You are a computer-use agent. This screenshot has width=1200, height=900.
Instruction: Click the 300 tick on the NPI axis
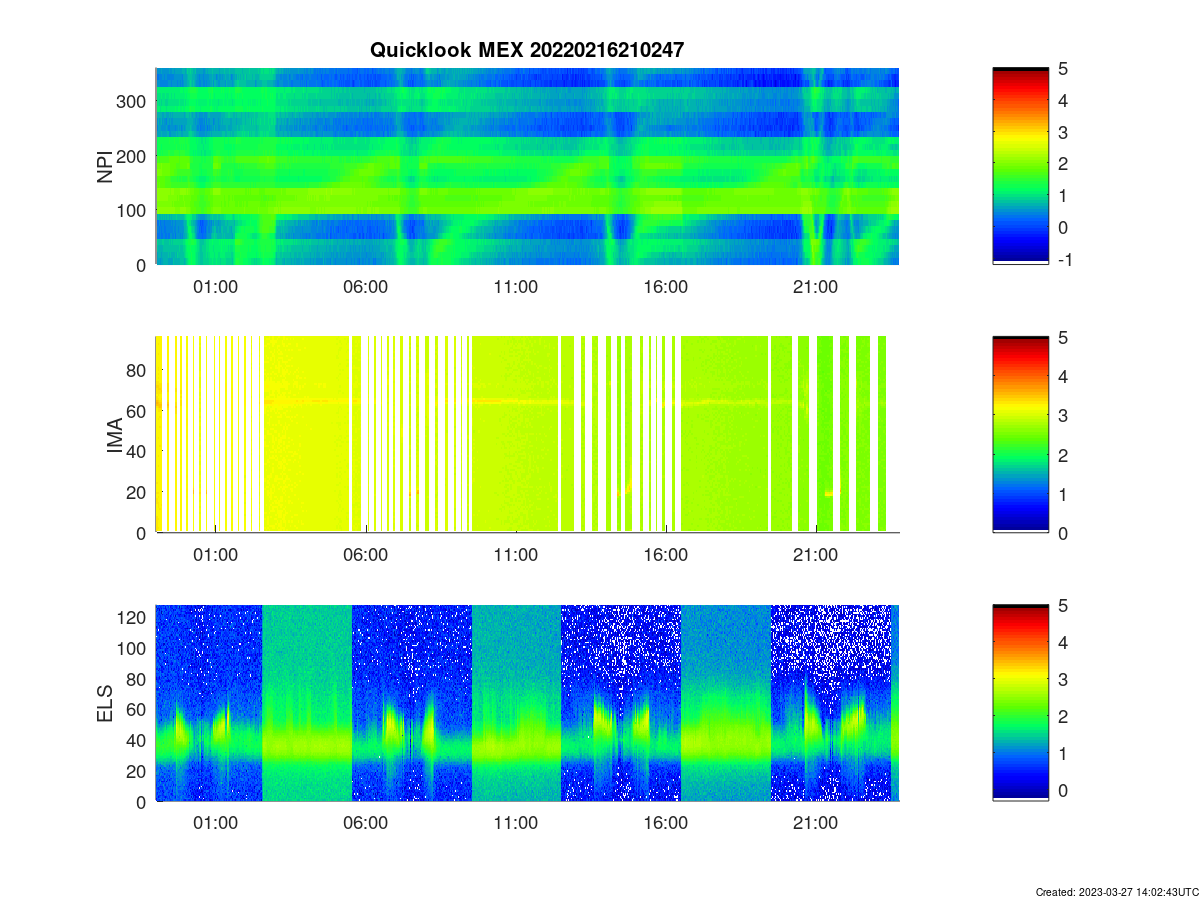133,101
